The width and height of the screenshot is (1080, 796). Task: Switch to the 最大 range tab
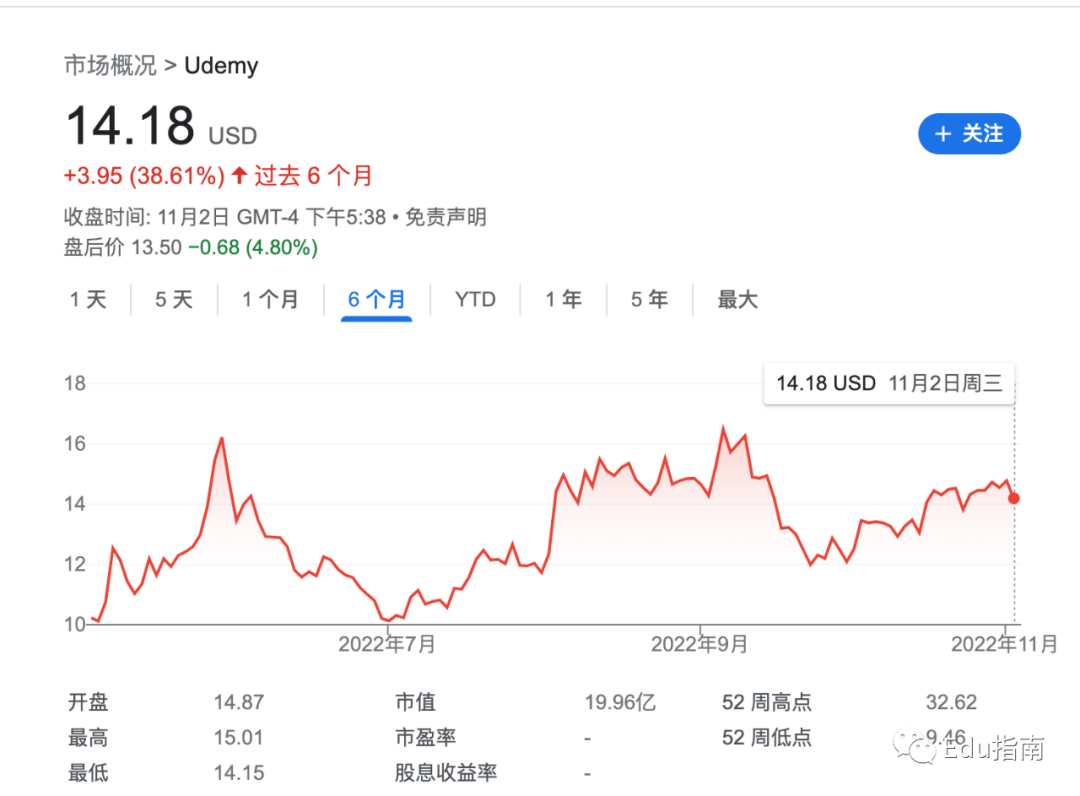[x=738, y=300]
